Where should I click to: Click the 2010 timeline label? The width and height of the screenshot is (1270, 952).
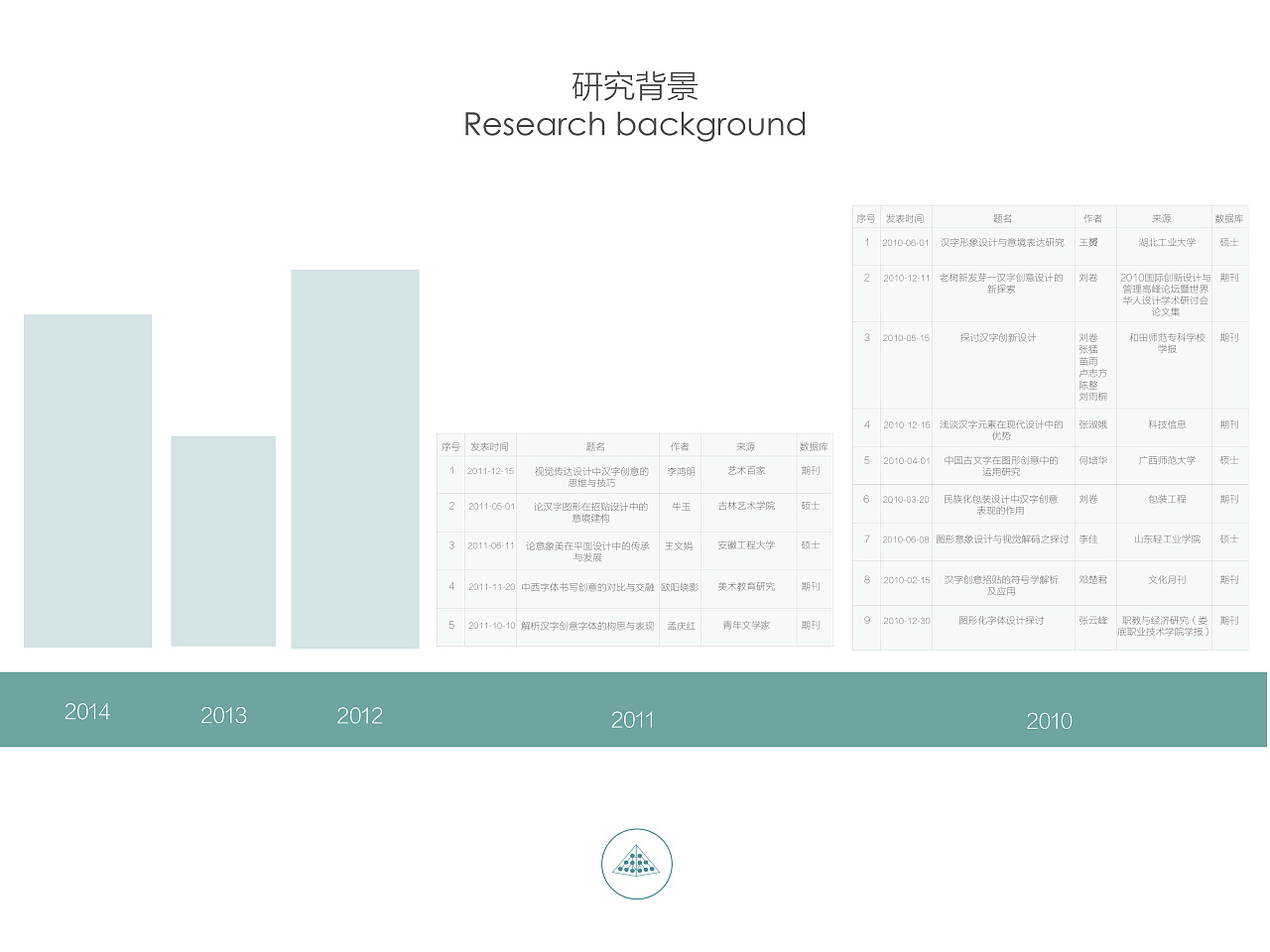pos(1049,721)
